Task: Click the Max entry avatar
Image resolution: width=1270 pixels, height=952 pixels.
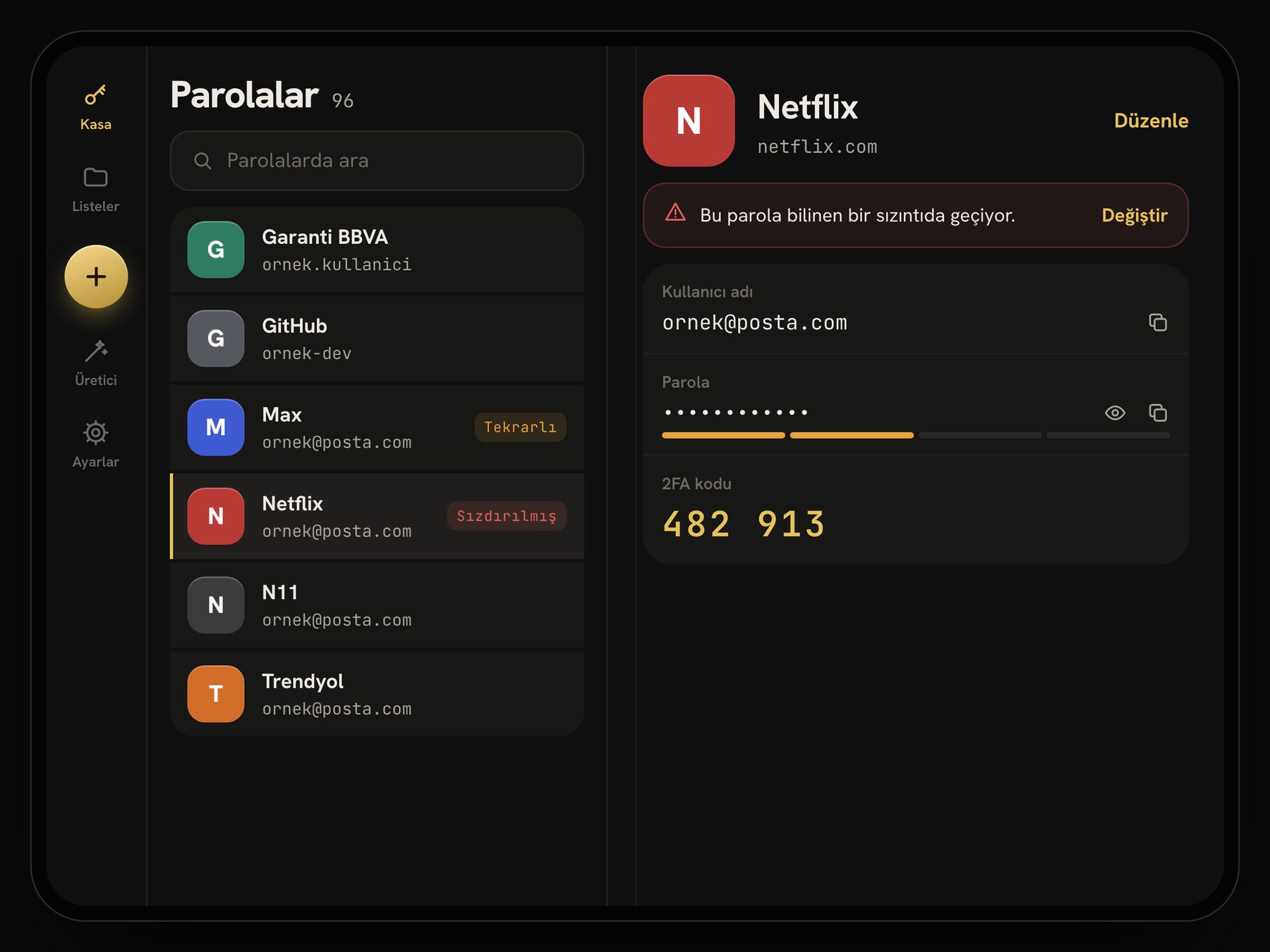Action: [216, 427]
